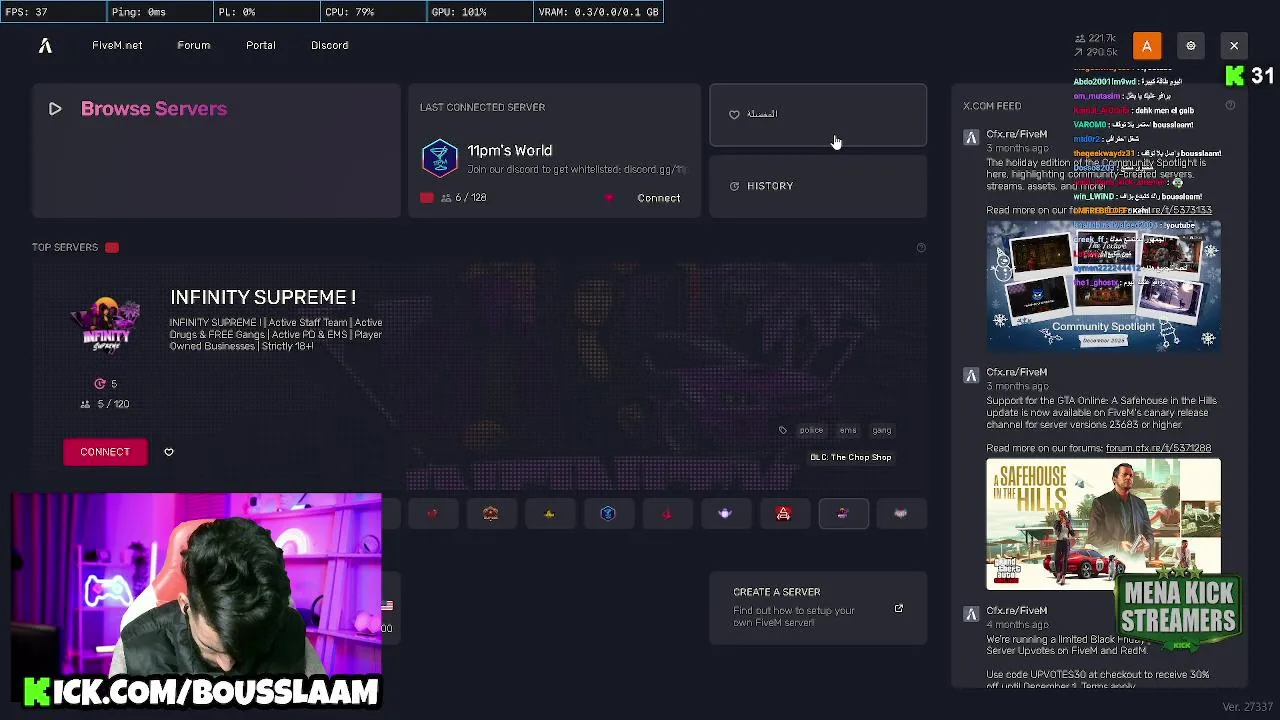1280x720 pixels.
Task: Open the Forum menu item
Action: pyautogui.click(x=194, y=45)
